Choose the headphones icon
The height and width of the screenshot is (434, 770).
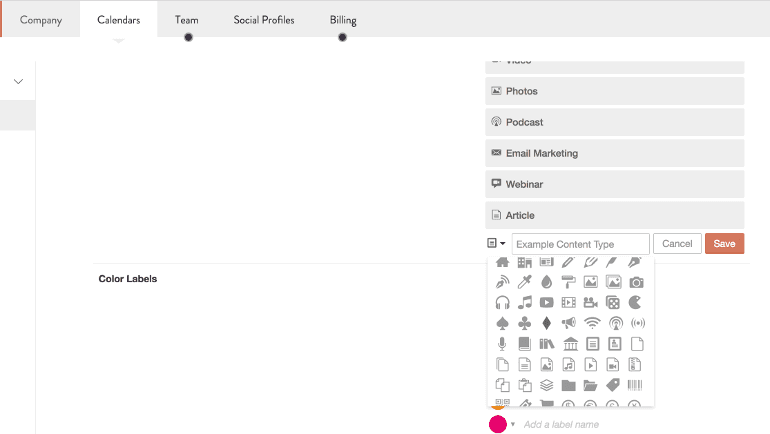tap(502, 303)
